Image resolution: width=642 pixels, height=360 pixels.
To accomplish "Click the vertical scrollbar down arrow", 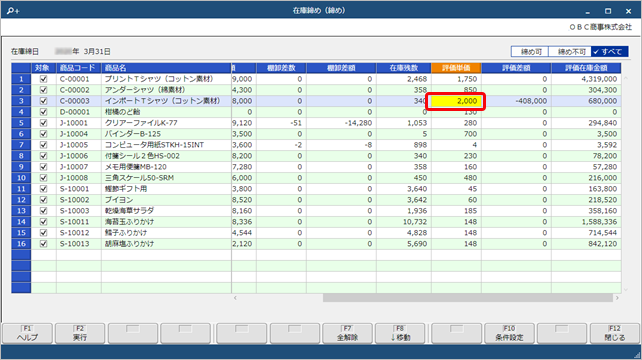I will [625, 290].
